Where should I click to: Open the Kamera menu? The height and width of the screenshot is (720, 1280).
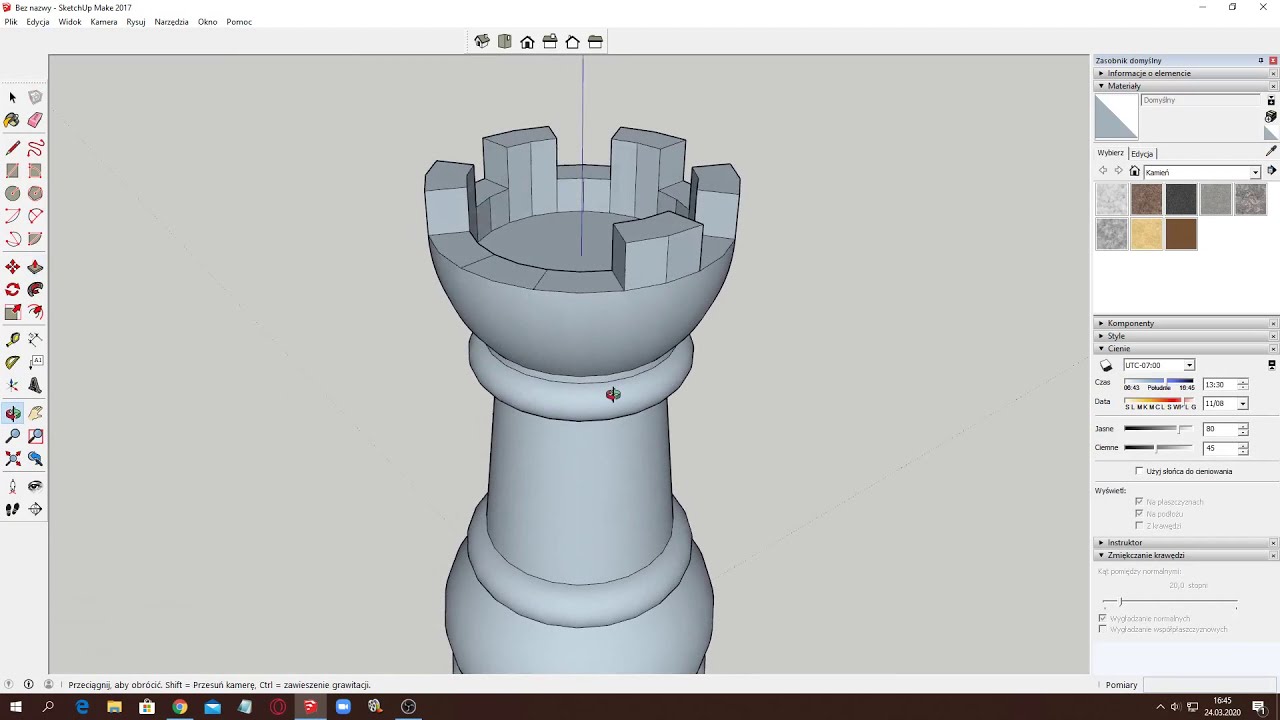[x=104, y=22]
